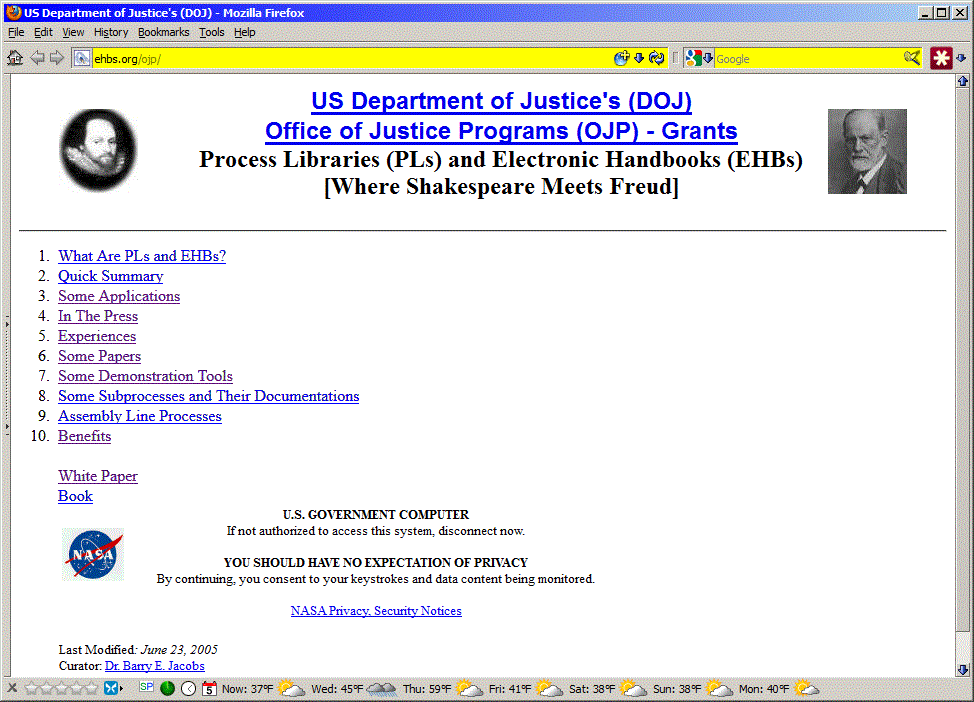Follow the Office of Justice Programs (OJP) - Grants link
Screen dimensions: 974x702
click(501, 131)
